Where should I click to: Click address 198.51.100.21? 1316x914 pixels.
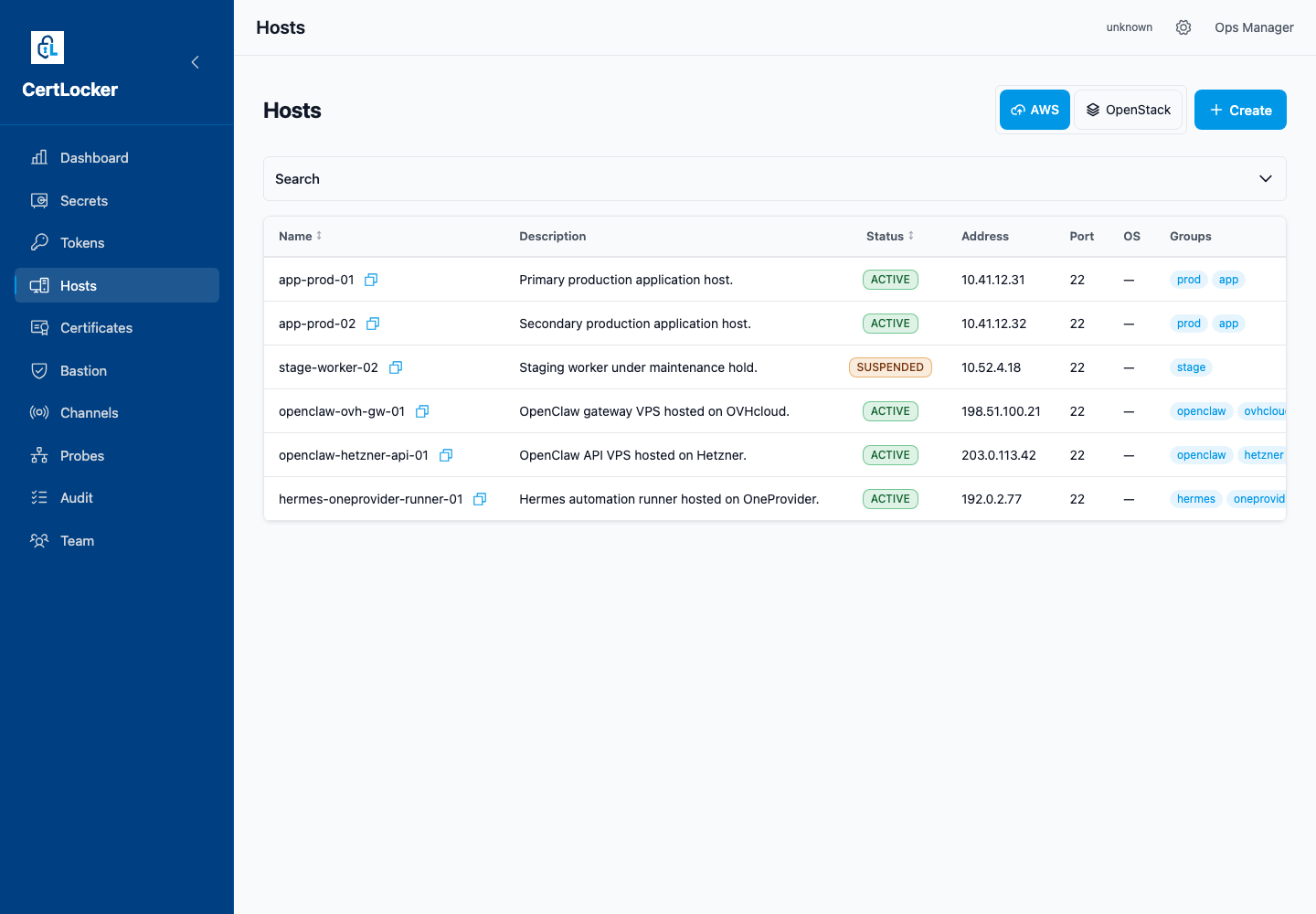tap(1001, 411)
